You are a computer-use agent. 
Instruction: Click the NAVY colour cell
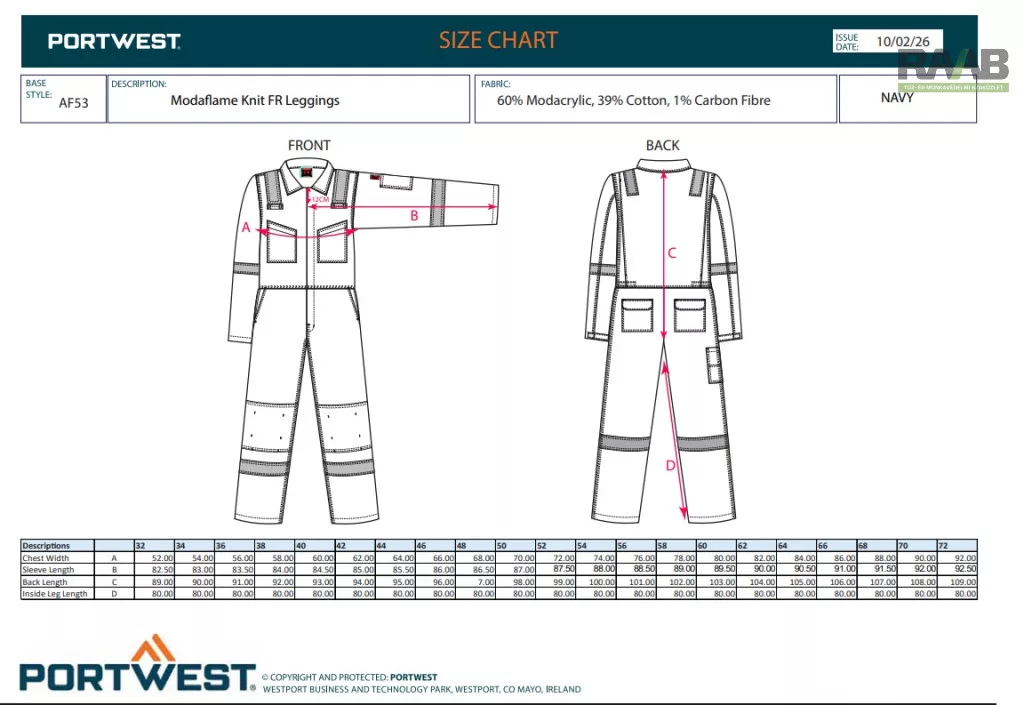(897, 98)
